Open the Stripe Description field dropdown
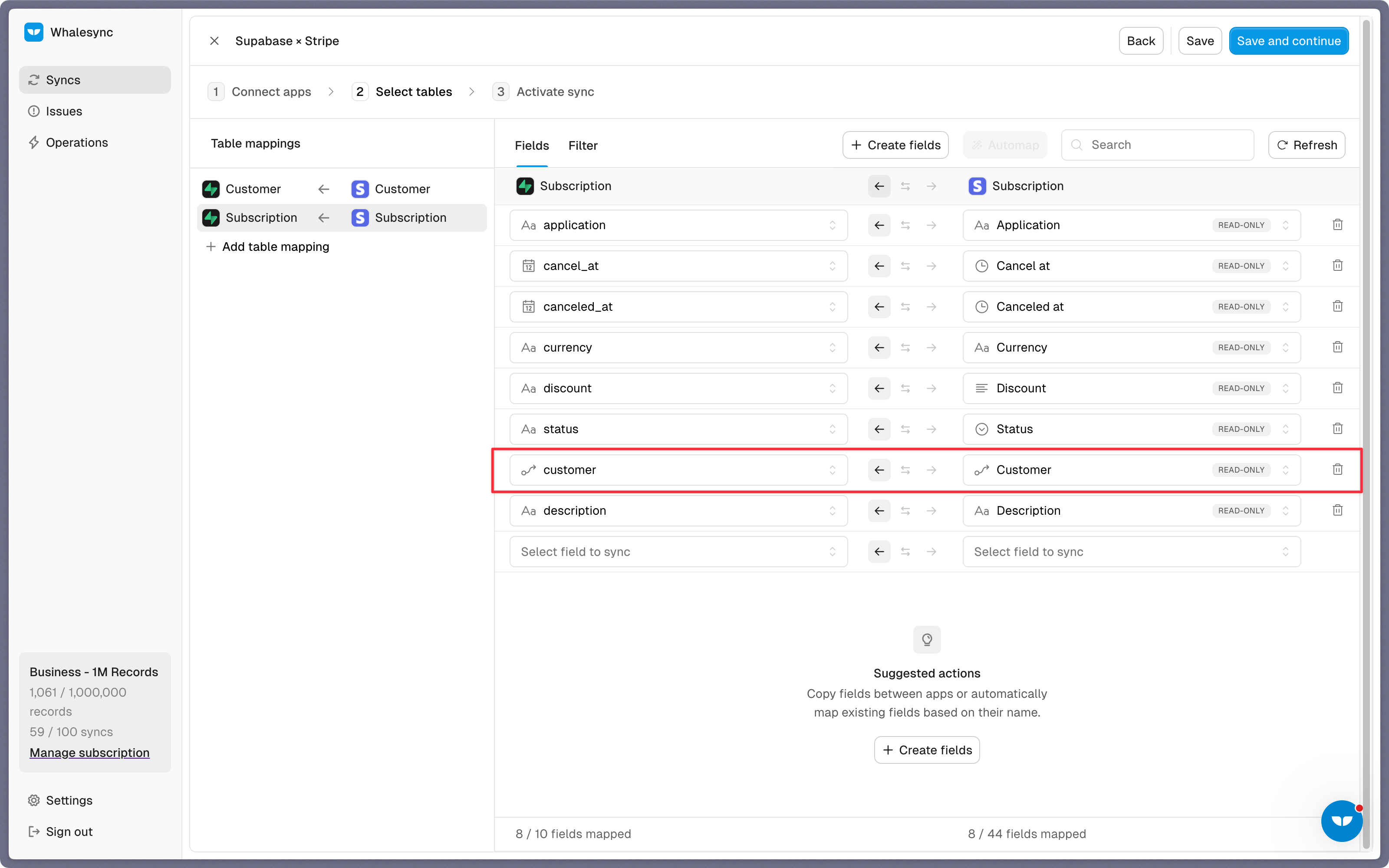Screen dimensions: 1389x868 (1131, 510)
